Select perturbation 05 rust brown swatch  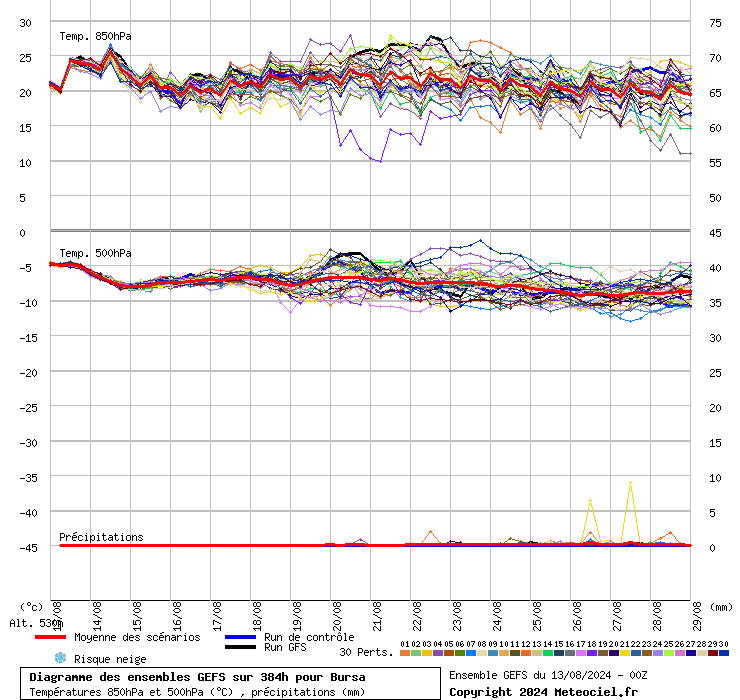pyautogui.click(x=449, y=653)
